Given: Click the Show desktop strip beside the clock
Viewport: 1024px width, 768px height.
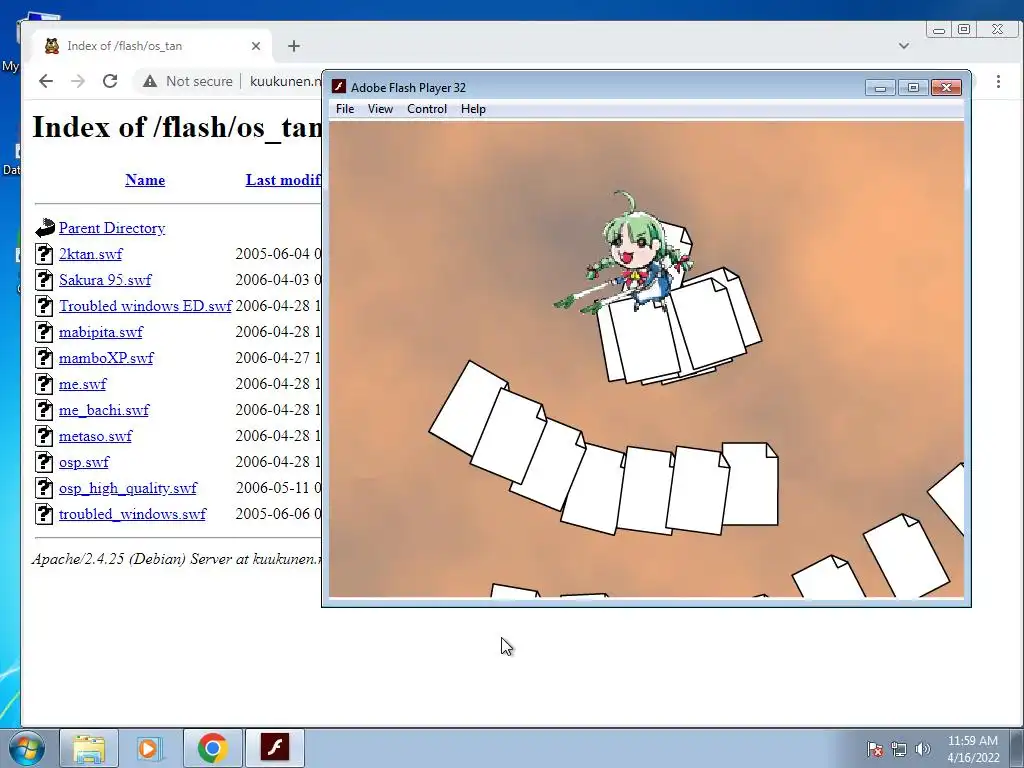Looking at the screenshot, I should coord(1017,748).
